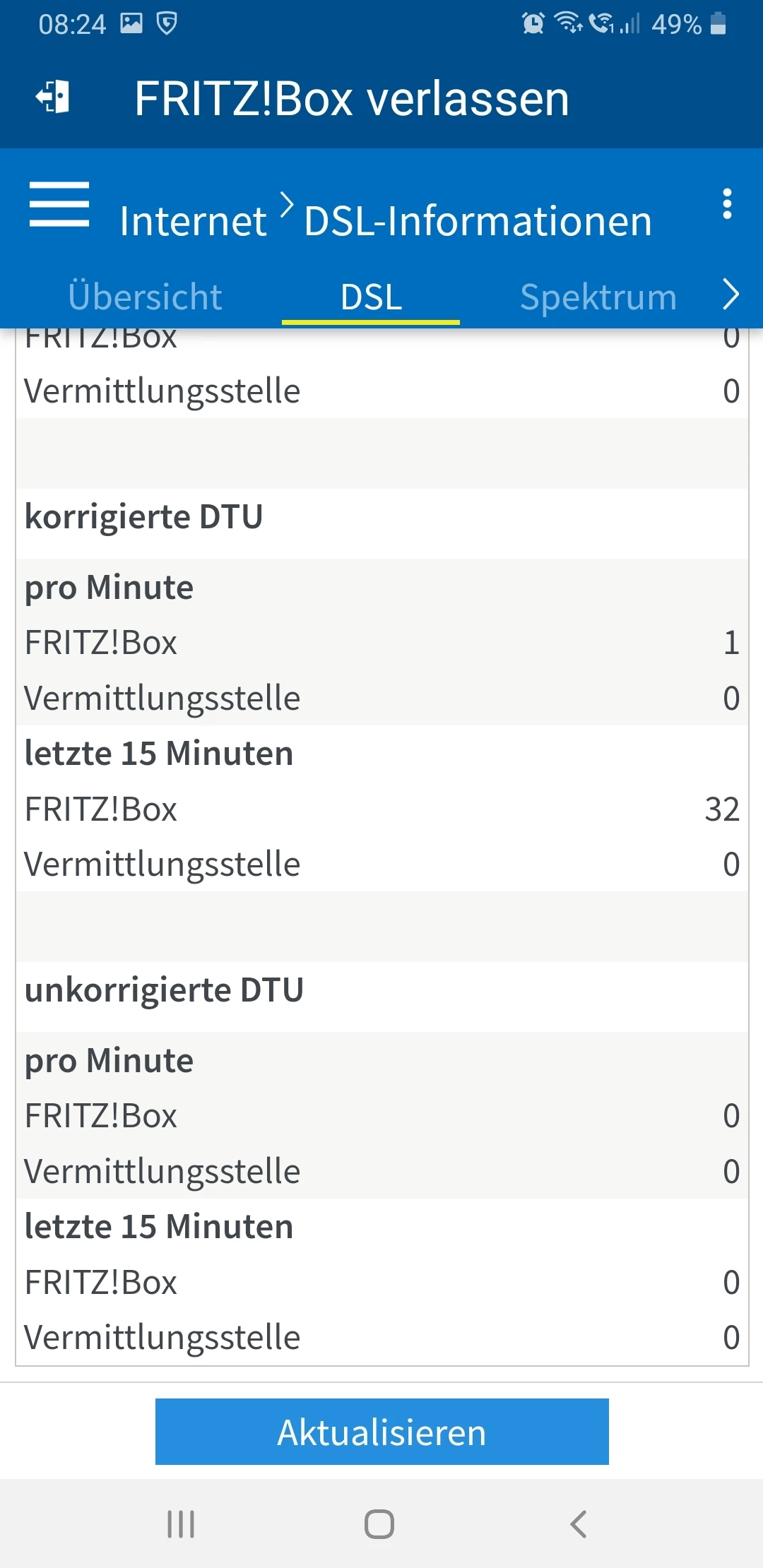The image size is (763, 1568).
Task: Expand breadcrumb chevron after Internet
Action: coord(286,206)
